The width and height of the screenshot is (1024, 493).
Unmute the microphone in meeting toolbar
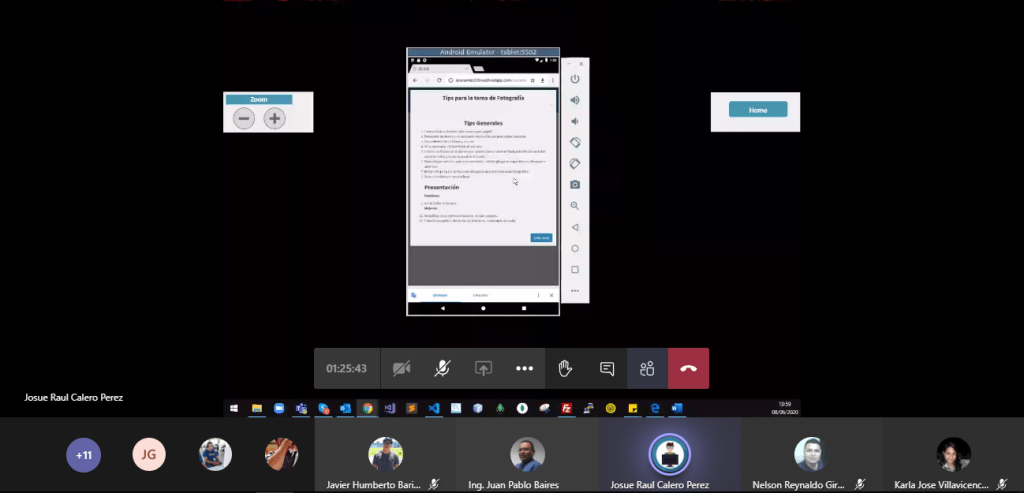point(442,368)
